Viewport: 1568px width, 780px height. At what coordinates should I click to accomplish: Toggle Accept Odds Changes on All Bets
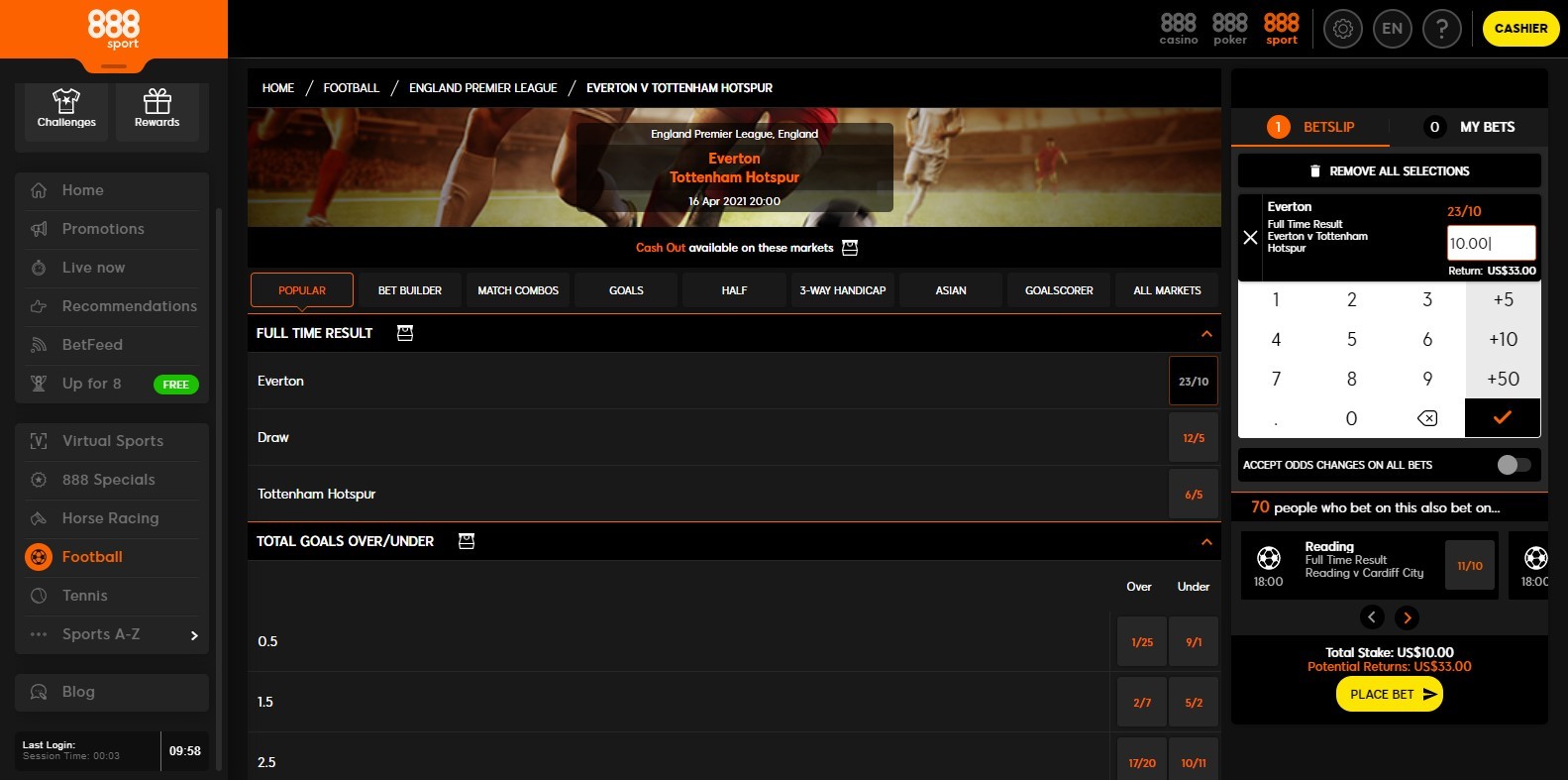[x=1513, y=465]
